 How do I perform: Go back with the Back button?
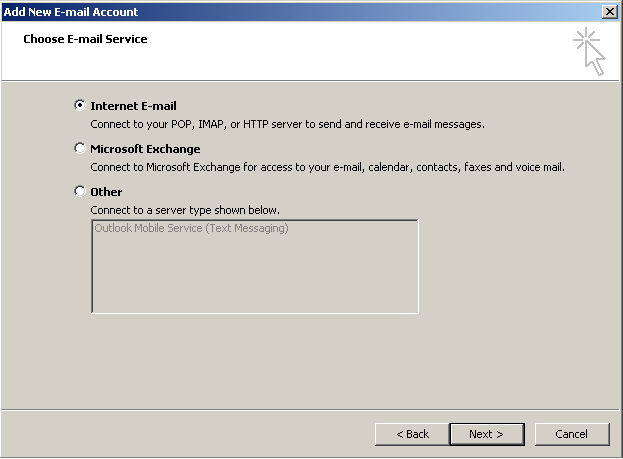click(x=412, y=434)
